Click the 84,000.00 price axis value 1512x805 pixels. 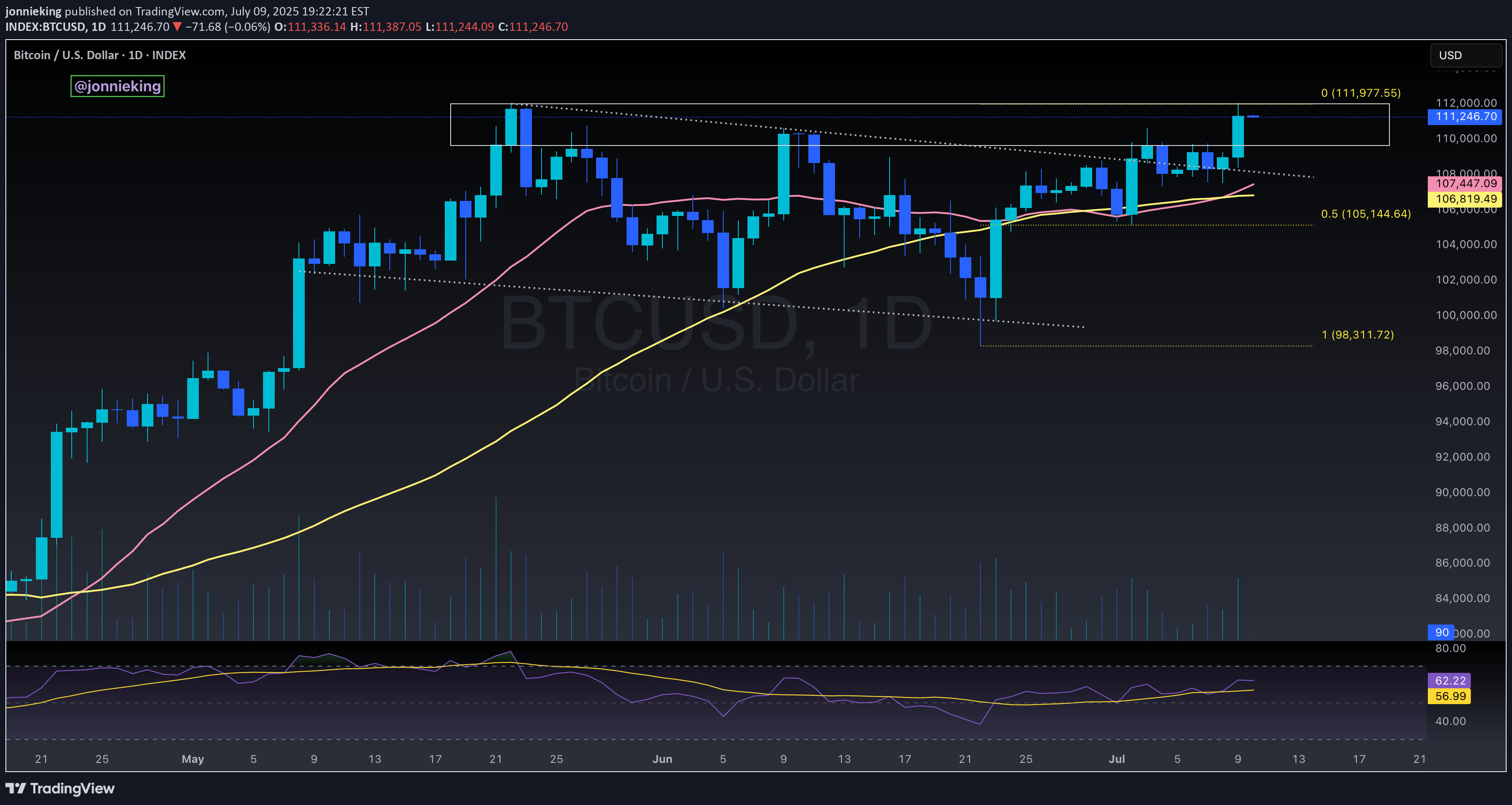click(x=1463, y=598)
